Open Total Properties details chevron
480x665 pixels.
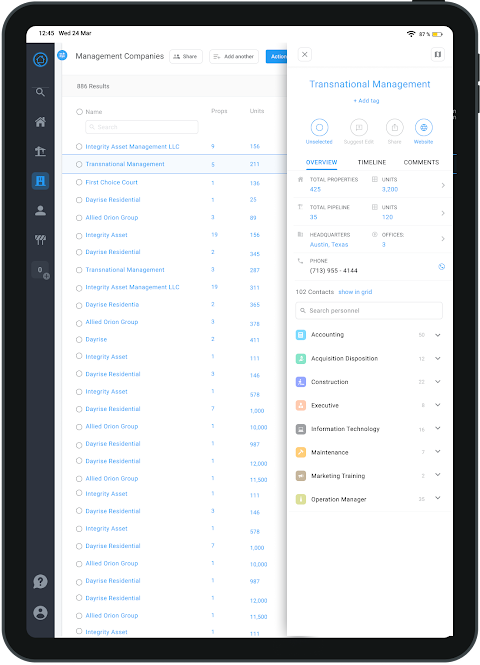pyautogui.click(x=443, y=185)
